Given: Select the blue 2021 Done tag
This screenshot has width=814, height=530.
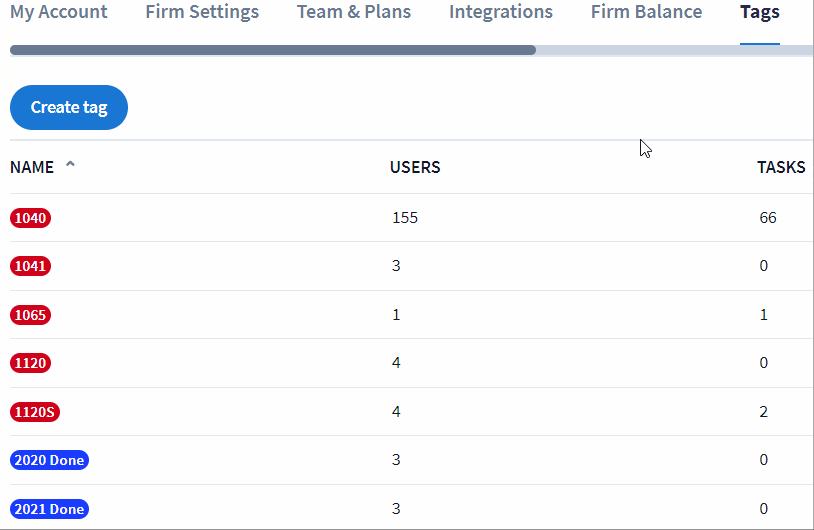Looking at the screenshot, I should tap(49, 509).
